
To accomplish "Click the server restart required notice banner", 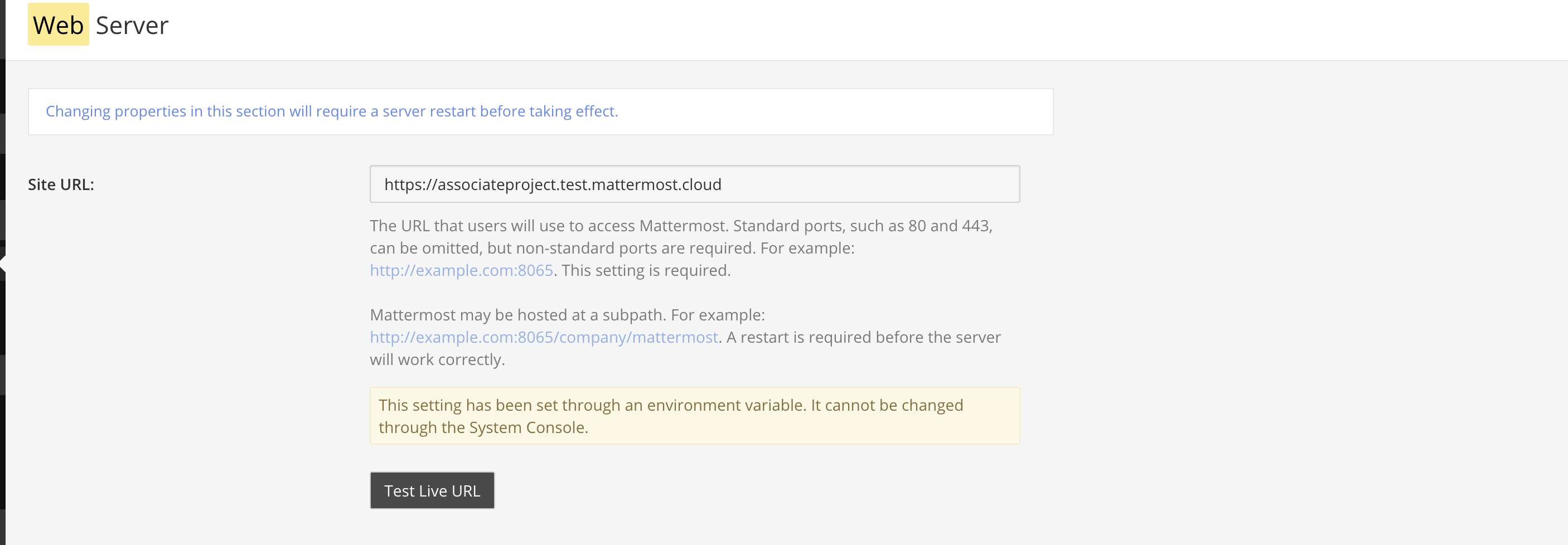I will pyautogui.click(x=540, y=111).
